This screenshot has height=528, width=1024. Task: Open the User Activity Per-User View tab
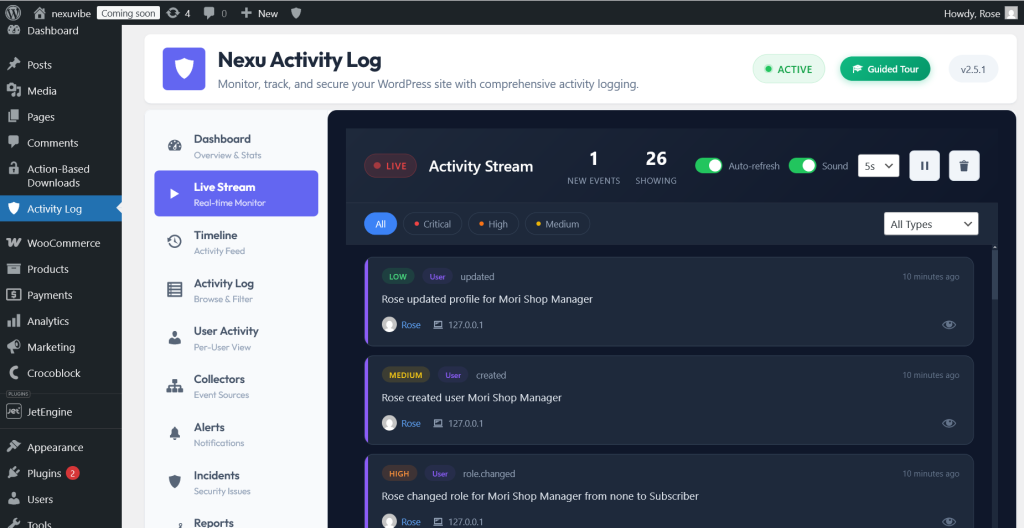236,338
